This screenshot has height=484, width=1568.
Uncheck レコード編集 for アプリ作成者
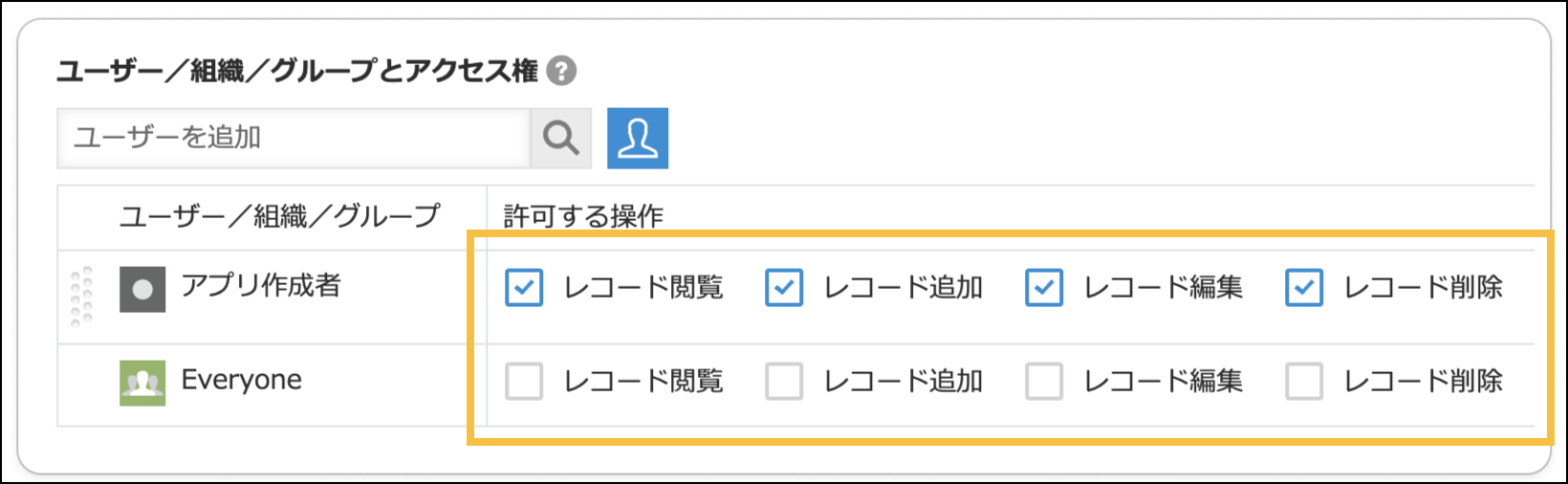pyautogui.click(x=1044, y=288)
